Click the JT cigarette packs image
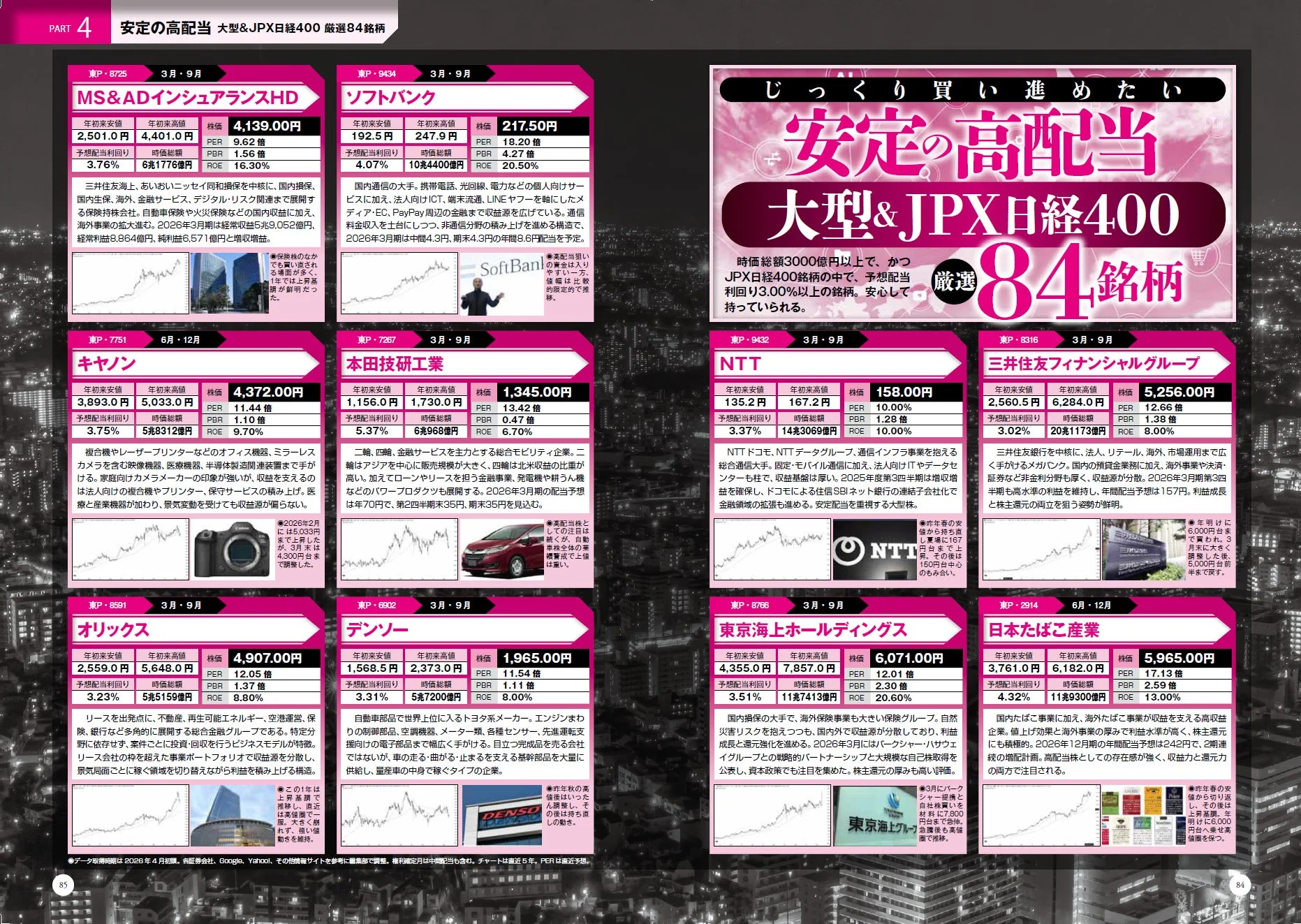 (x=1144, y=814)
